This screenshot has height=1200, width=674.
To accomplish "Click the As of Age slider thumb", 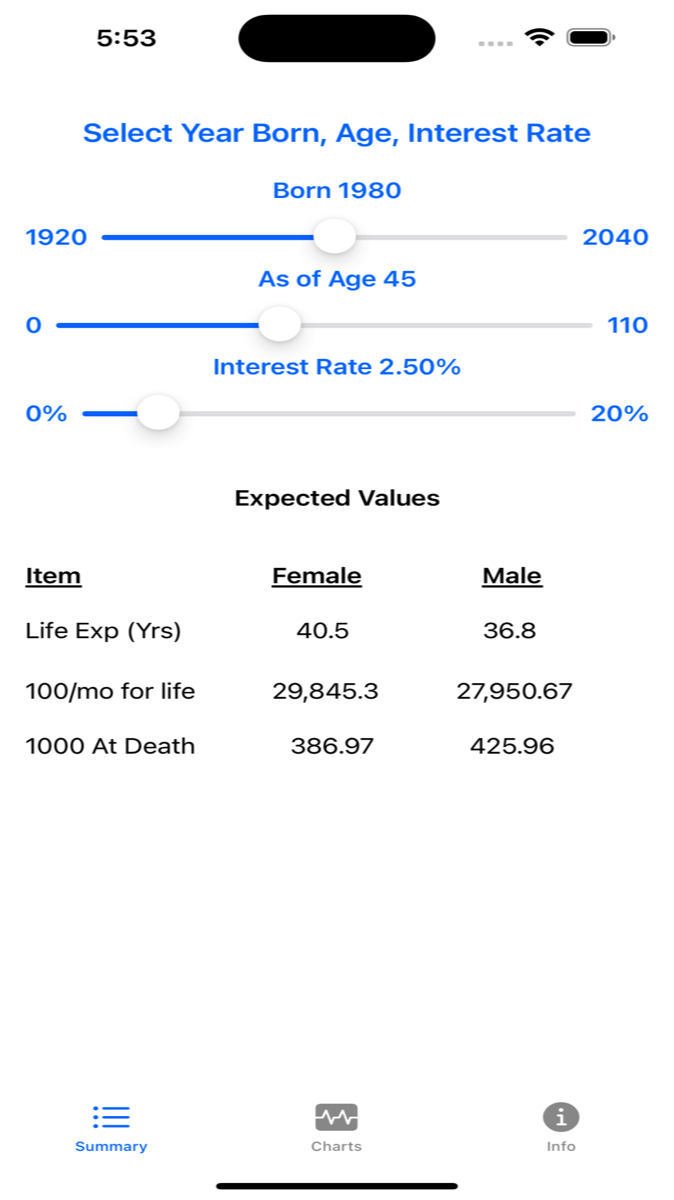I will (280, 325).
